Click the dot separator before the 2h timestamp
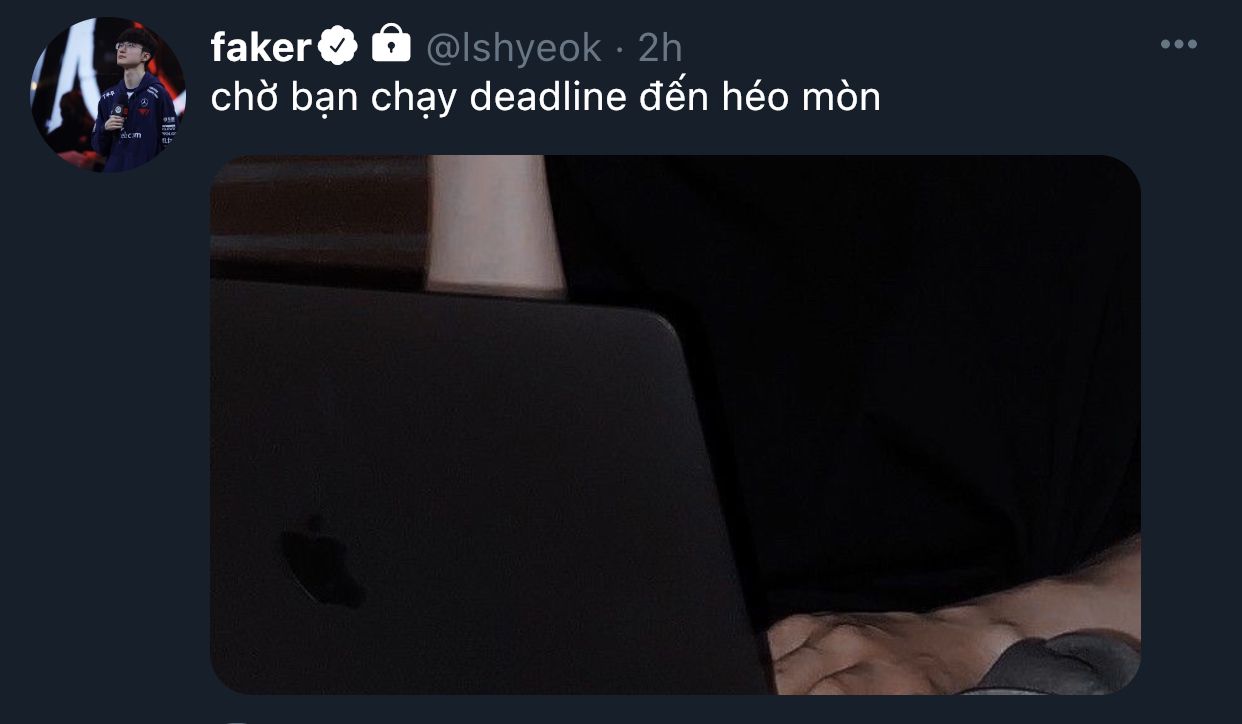This screenshot has width=1242, height=724. (620, 47)
